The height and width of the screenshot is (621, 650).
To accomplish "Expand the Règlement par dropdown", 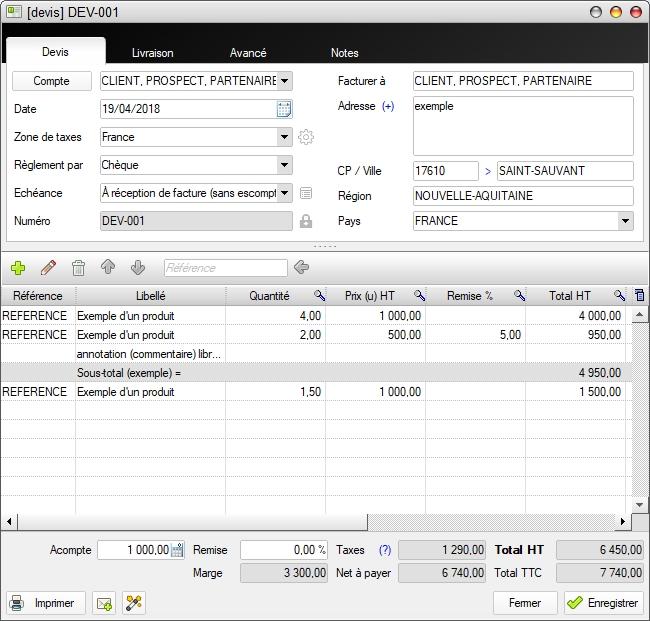I will [x=284, y=165].
